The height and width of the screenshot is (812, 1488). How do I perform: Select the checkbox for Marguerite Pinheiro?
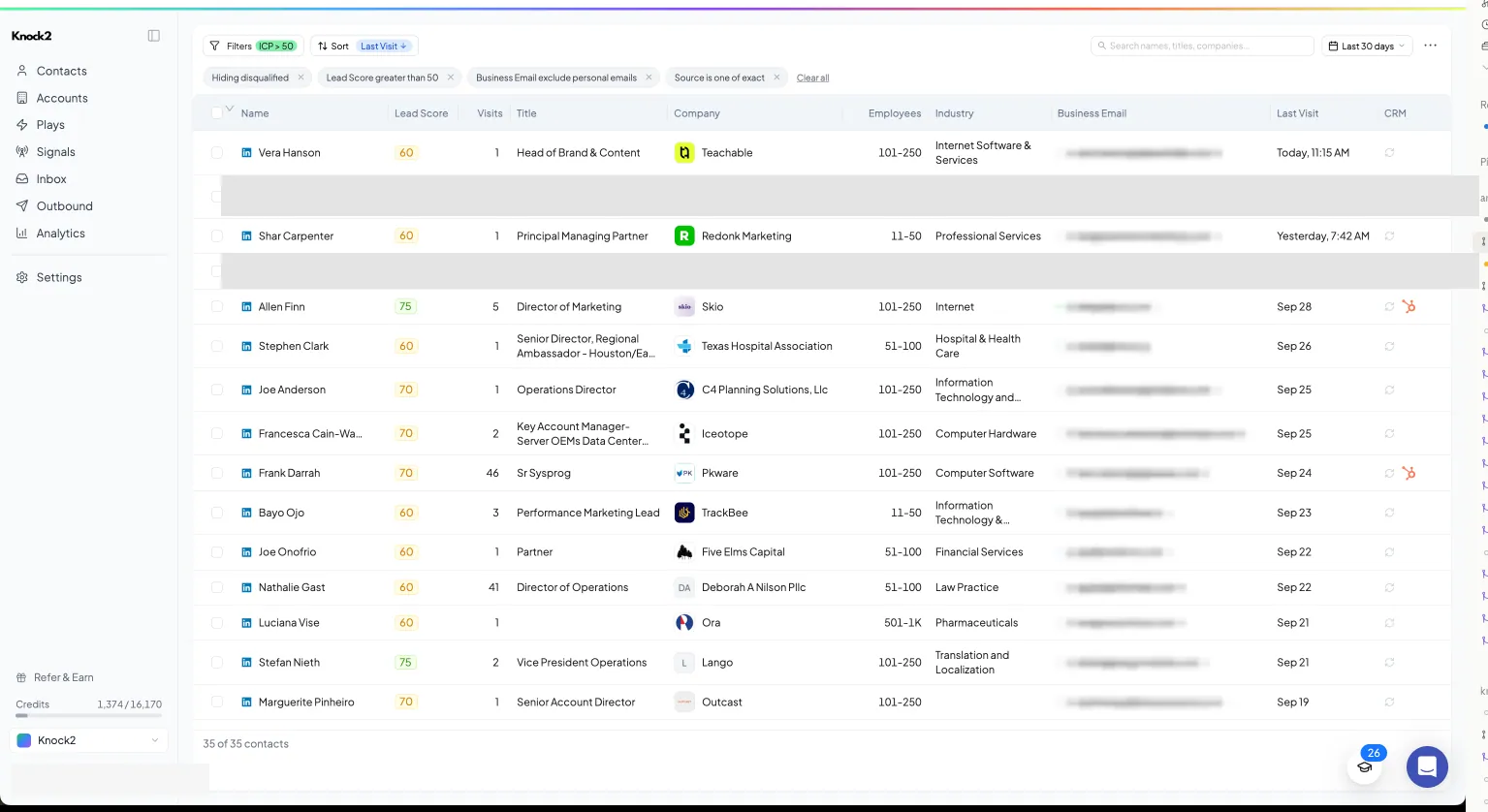coord(216,702)
